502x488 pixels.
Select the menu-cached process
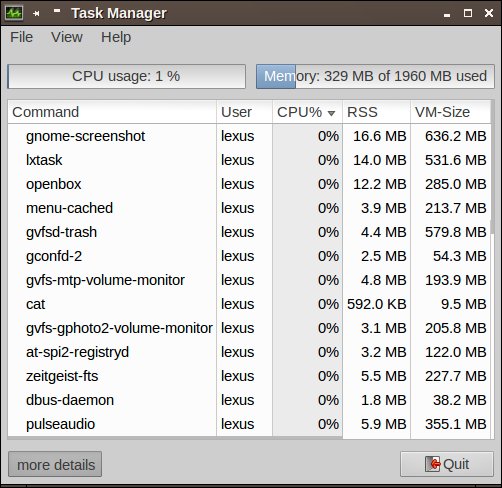pos(249,208)
